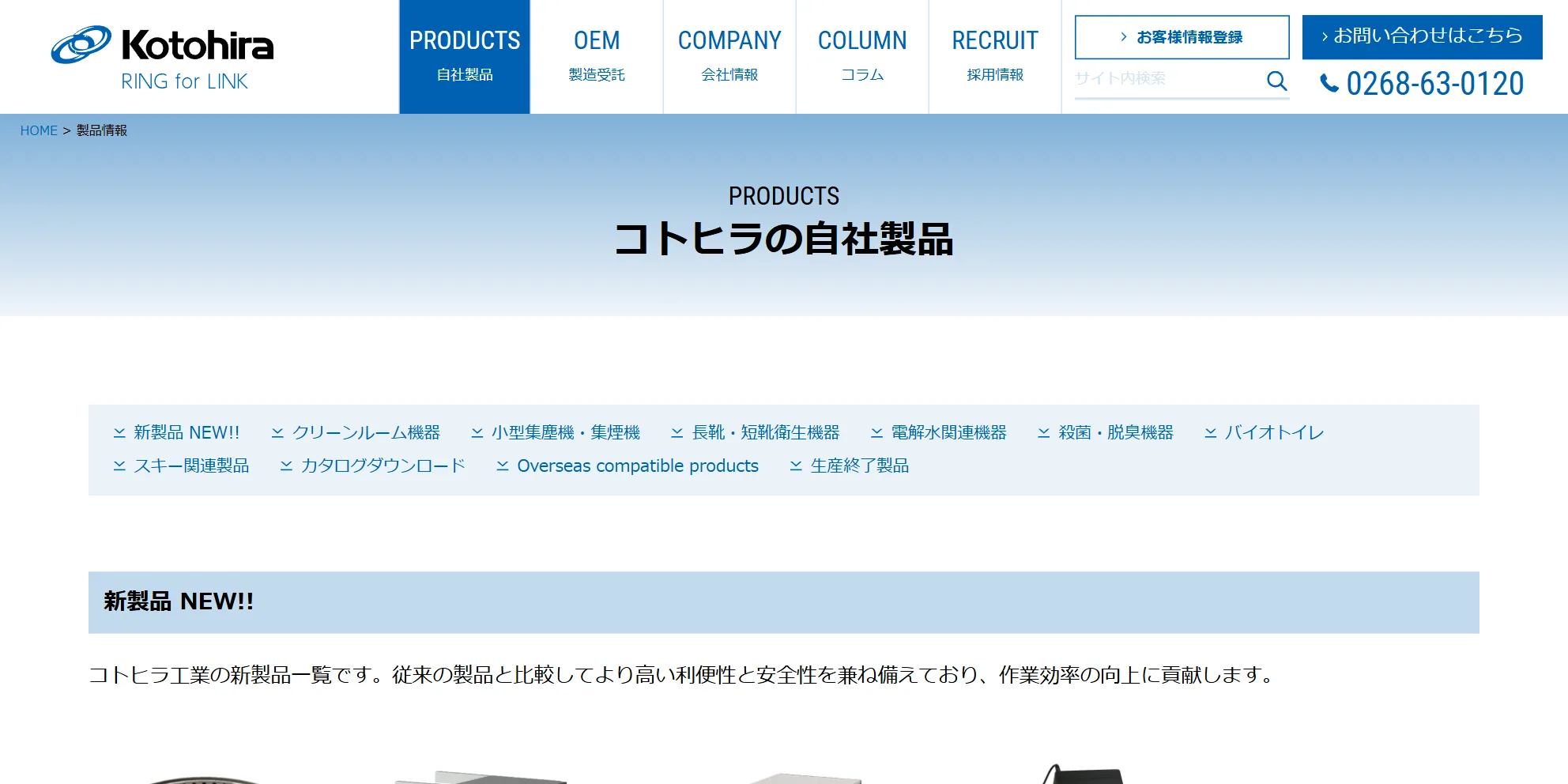Click the お客様情報登録 button

[1182, 37]
